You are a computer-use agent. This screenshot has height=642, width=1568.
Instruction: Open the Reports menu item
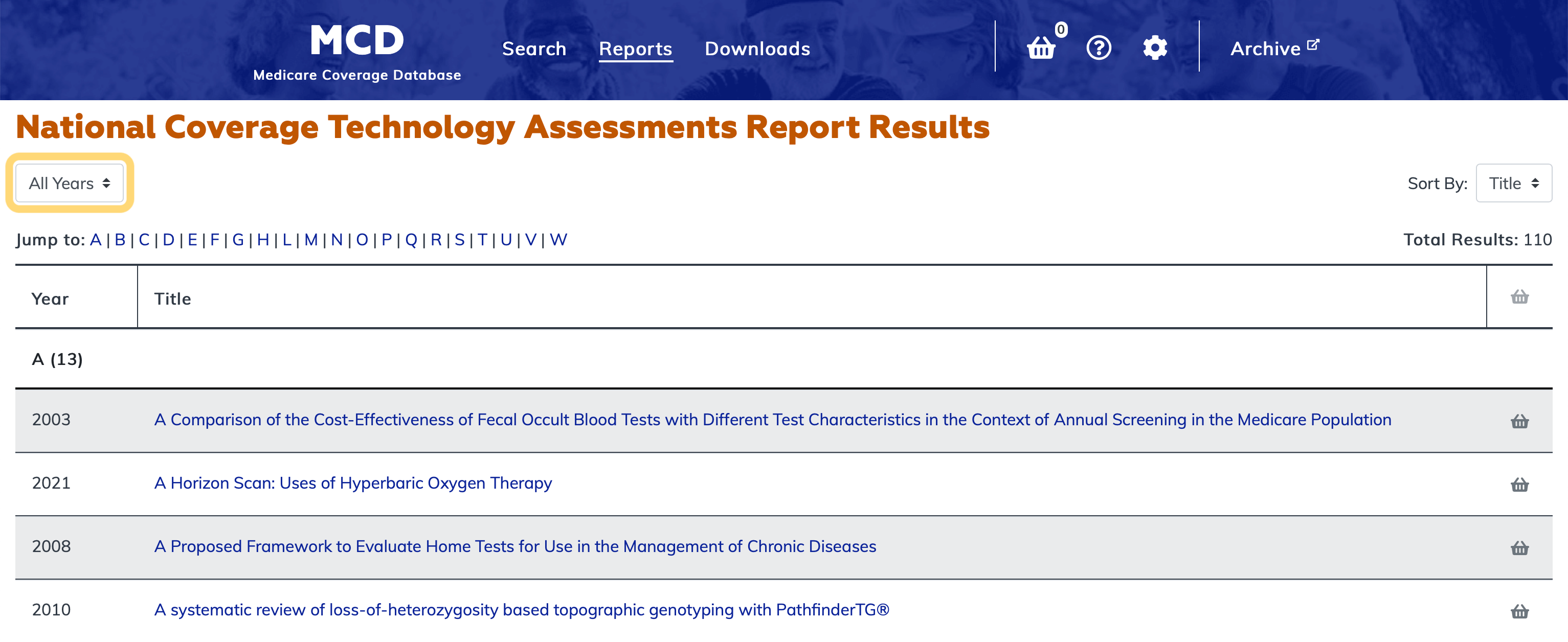[x=636, y=49]
